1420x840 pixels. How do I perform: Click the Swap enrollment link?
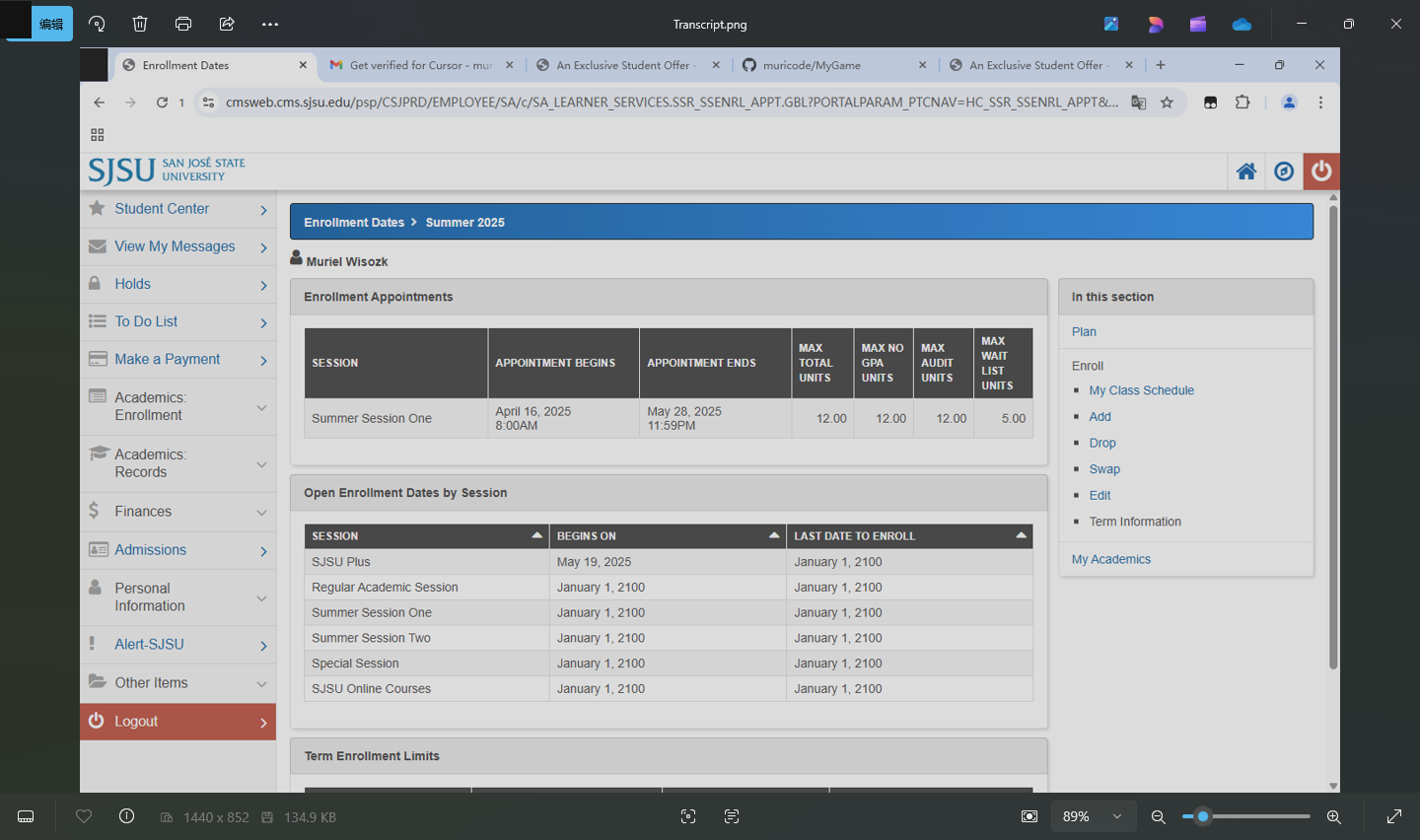coord(1104,469)
